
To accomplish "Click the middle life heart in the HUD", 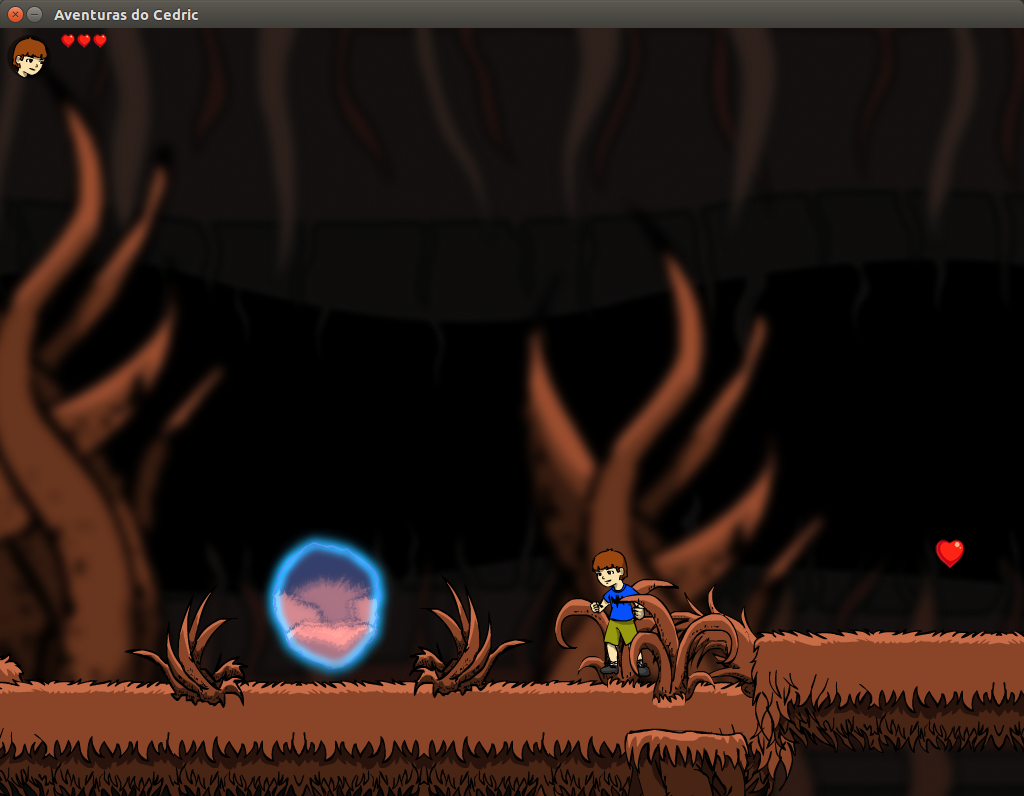I will click(84, 41).
